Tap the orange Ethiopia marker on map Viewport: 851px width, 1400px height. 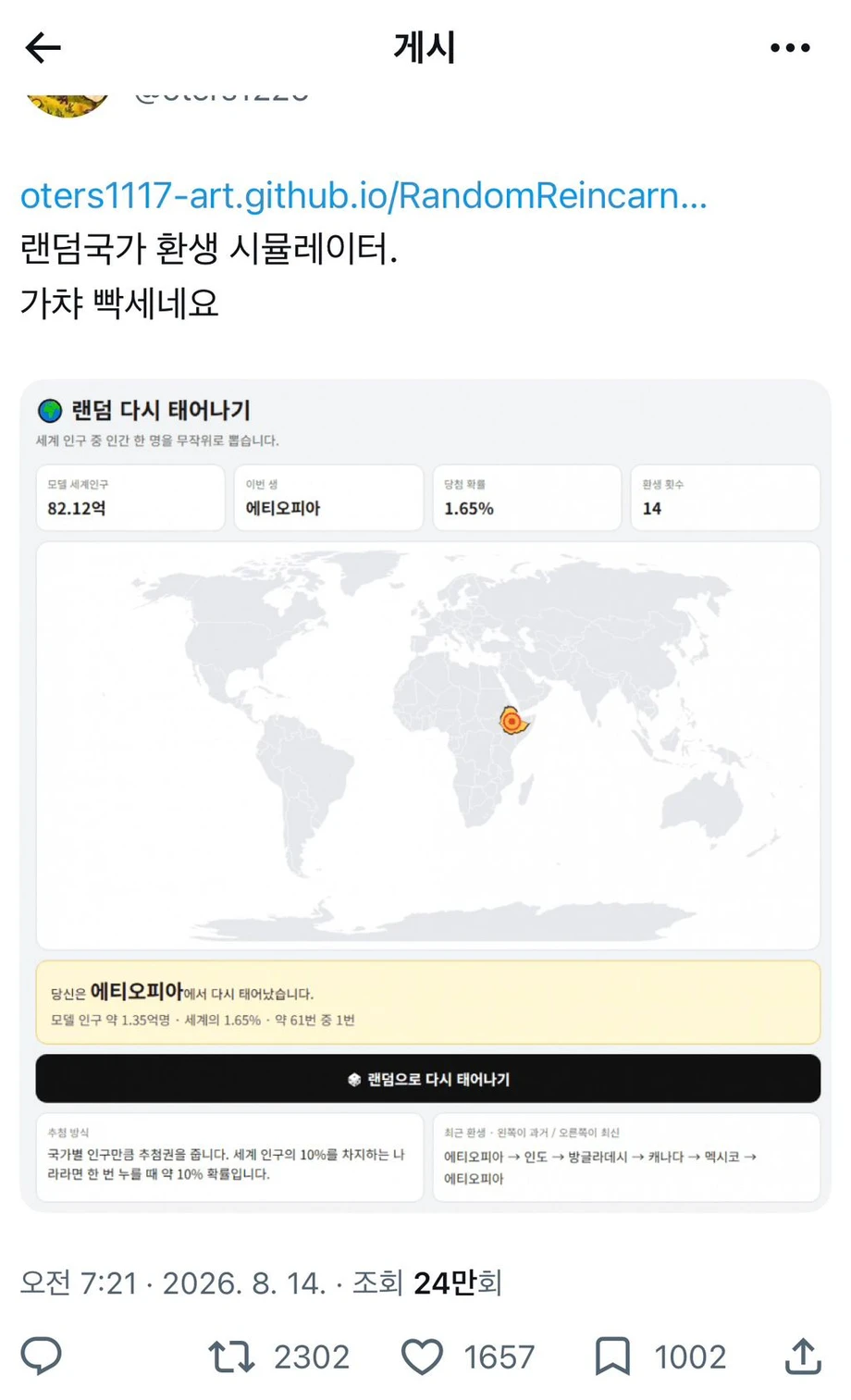(512, 721)
